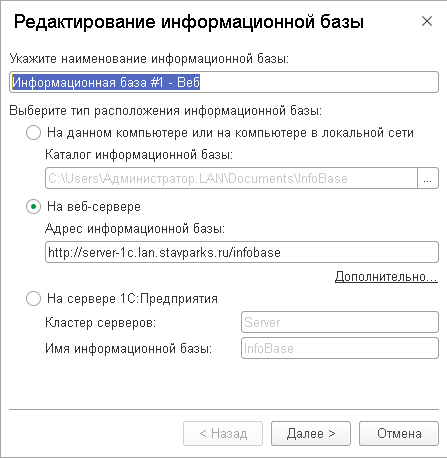Click the browse "..." catalog button
Screen dimensions: 447x458
pyautogui.click(x=428, y=178)
